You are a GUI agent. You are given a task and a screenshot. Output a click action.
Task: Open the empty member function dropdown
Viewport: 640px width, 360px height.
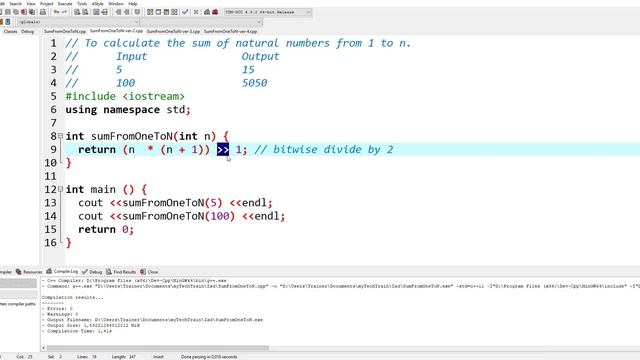coord(201,22)
